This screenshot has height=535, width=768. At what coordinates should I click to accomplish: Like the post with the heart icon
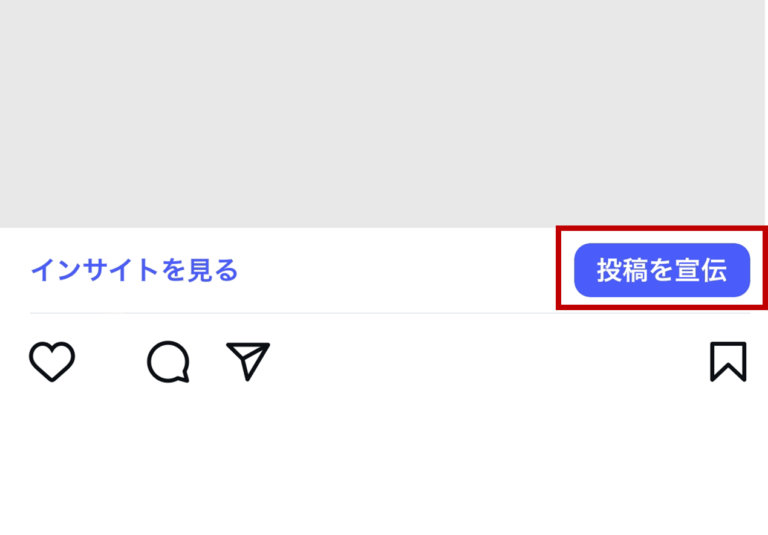[x=52, y=362]
